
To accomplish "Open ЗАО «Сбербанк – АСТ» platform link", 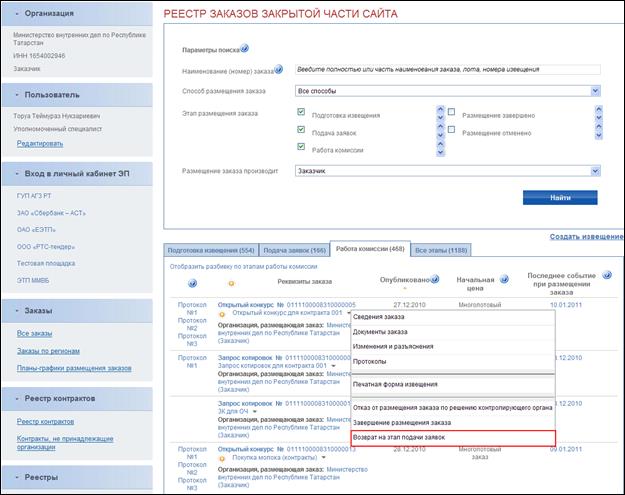I will (51, 213).
